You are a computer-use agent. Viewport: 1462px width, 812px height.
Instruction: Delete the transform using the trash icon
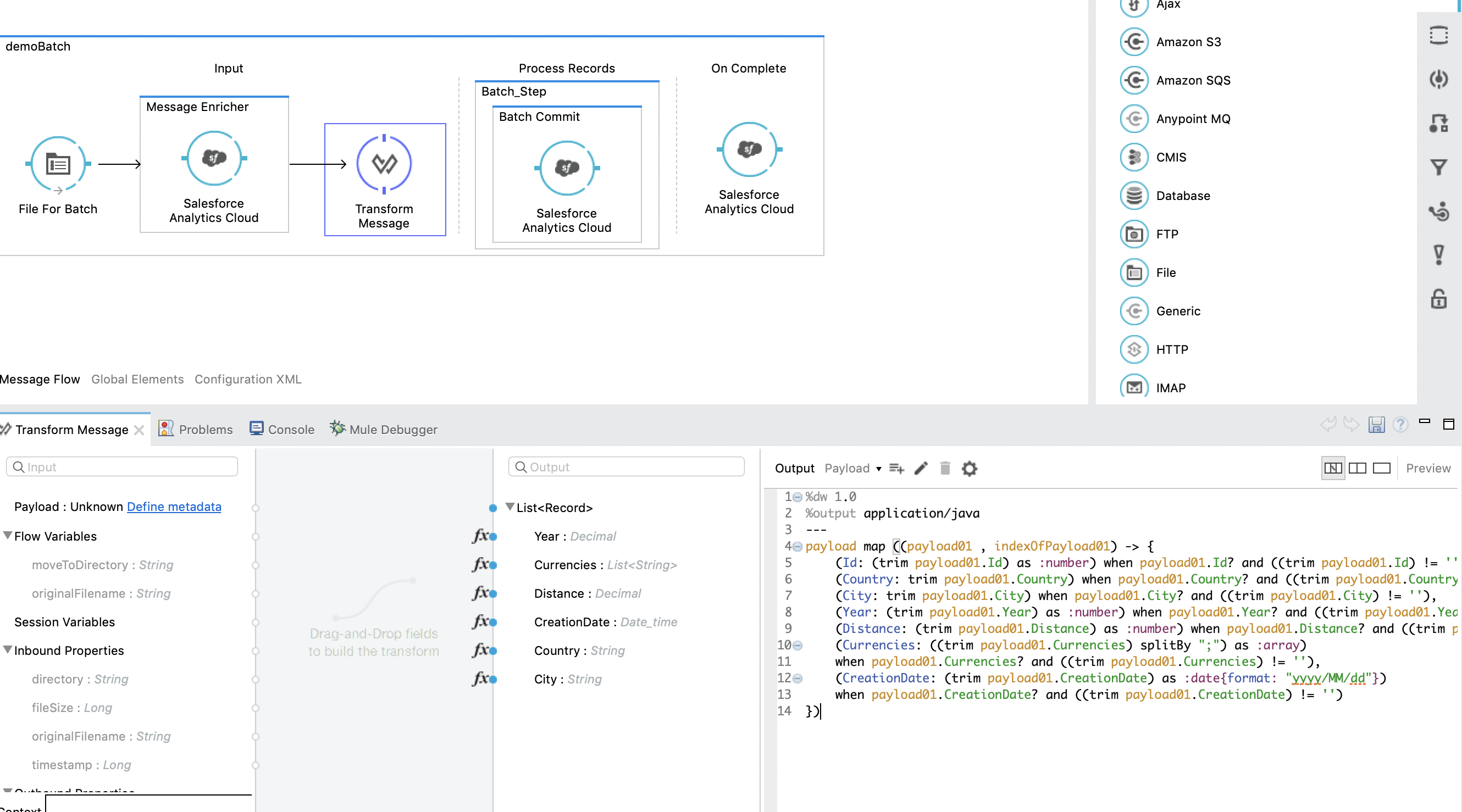[944, 469]
